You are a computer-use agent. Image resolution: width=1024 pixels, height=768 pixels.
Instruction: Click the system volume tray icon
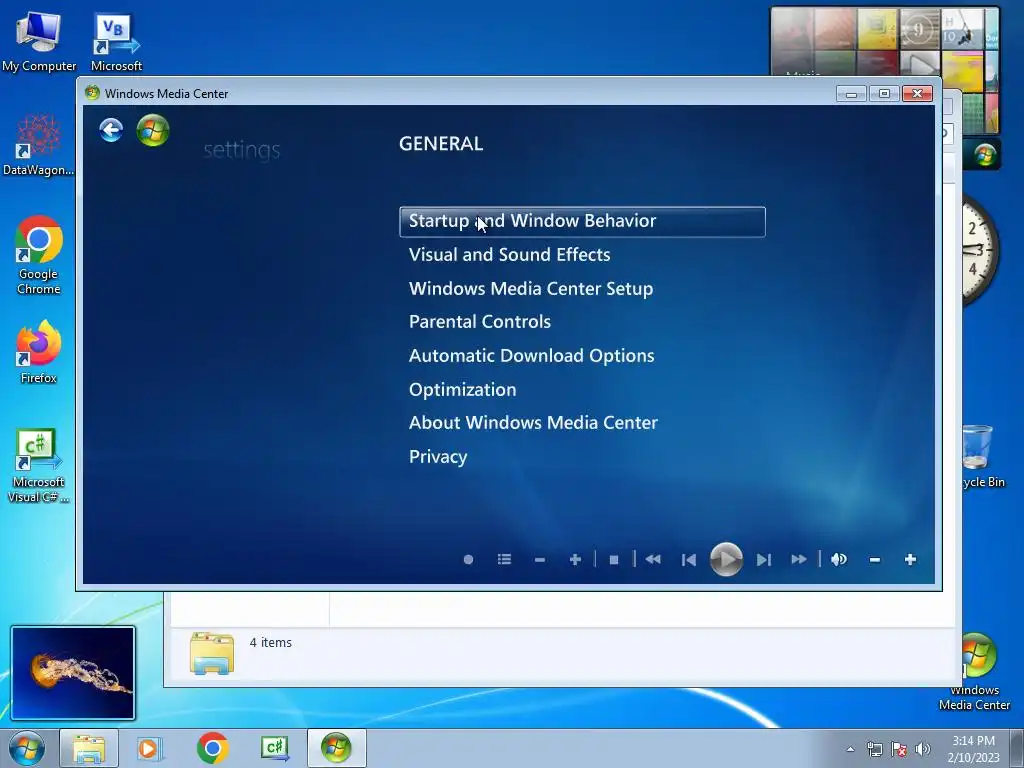(x=922, y=749)
